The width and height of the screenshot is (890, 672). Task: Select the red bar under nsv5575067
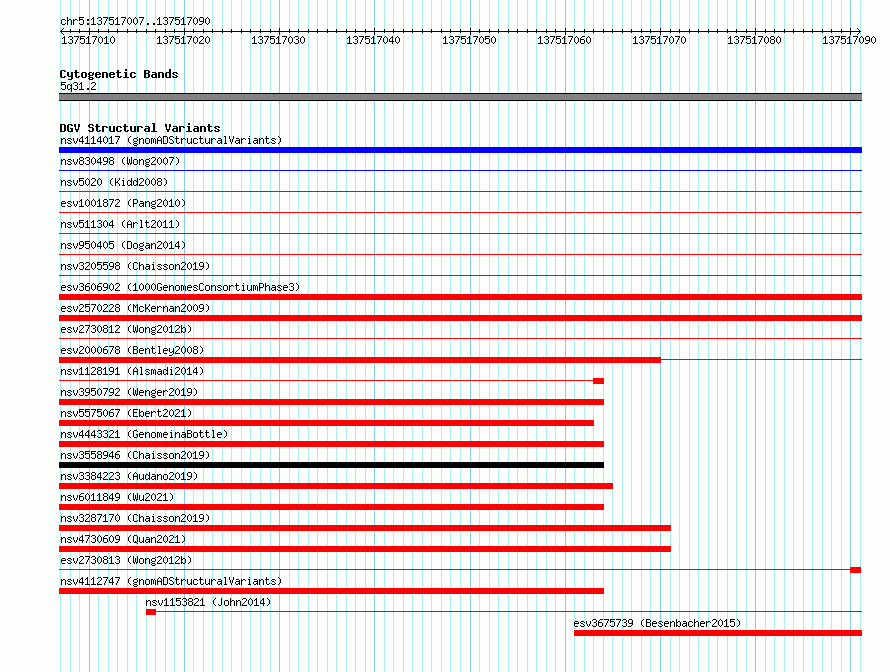click(326, 423)
